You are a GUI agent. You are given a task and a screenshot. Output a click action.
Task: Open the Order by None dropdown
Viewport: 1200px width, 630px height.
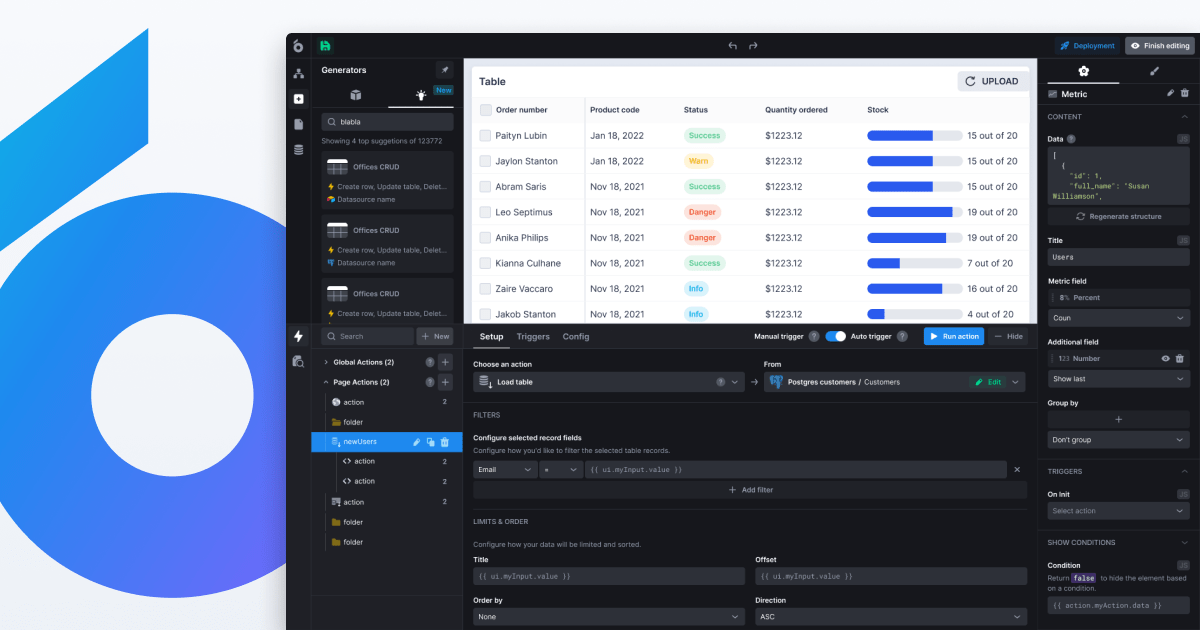point(608,615)
